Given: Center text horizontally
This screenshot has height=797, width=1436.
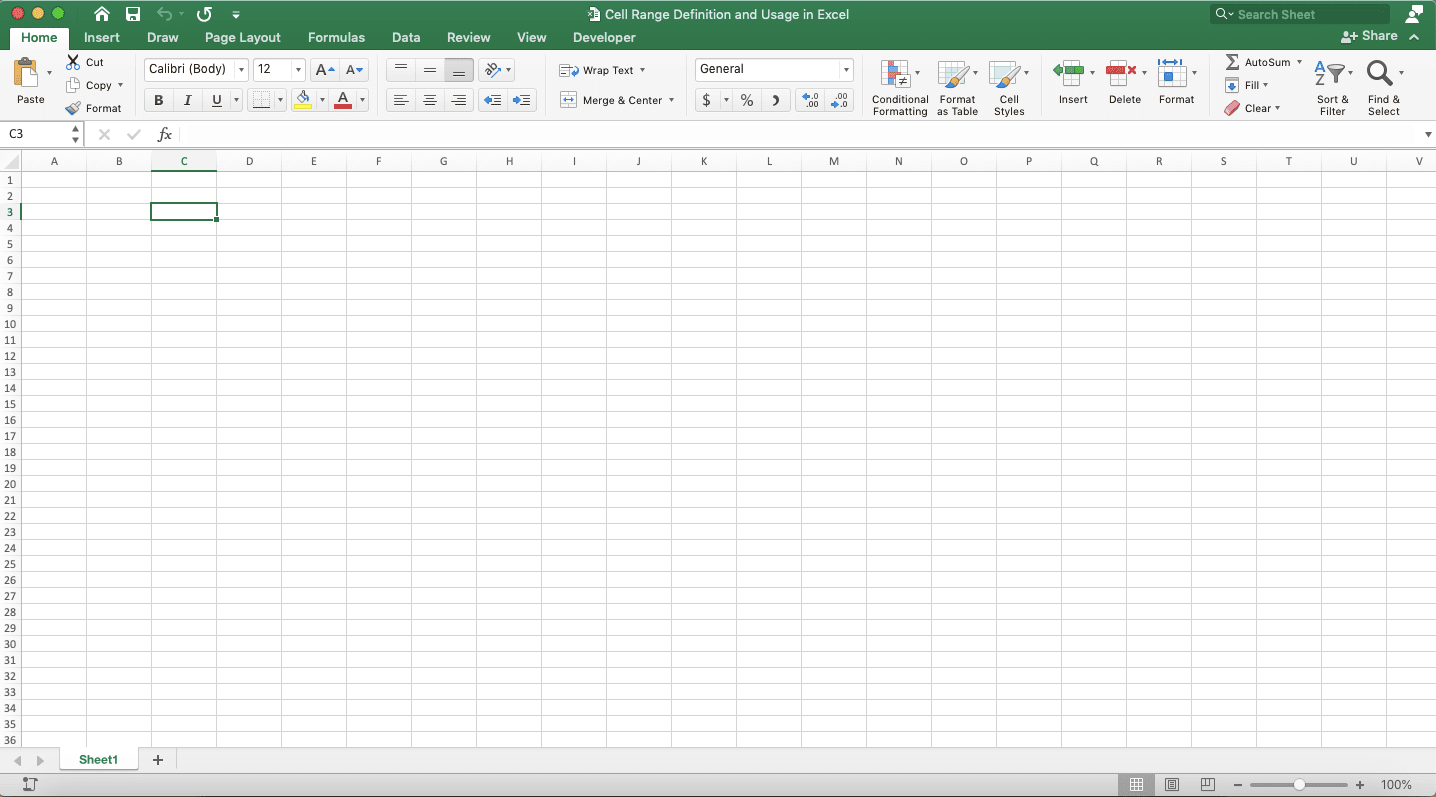Looking at the screenshot, I should point(430,100).
